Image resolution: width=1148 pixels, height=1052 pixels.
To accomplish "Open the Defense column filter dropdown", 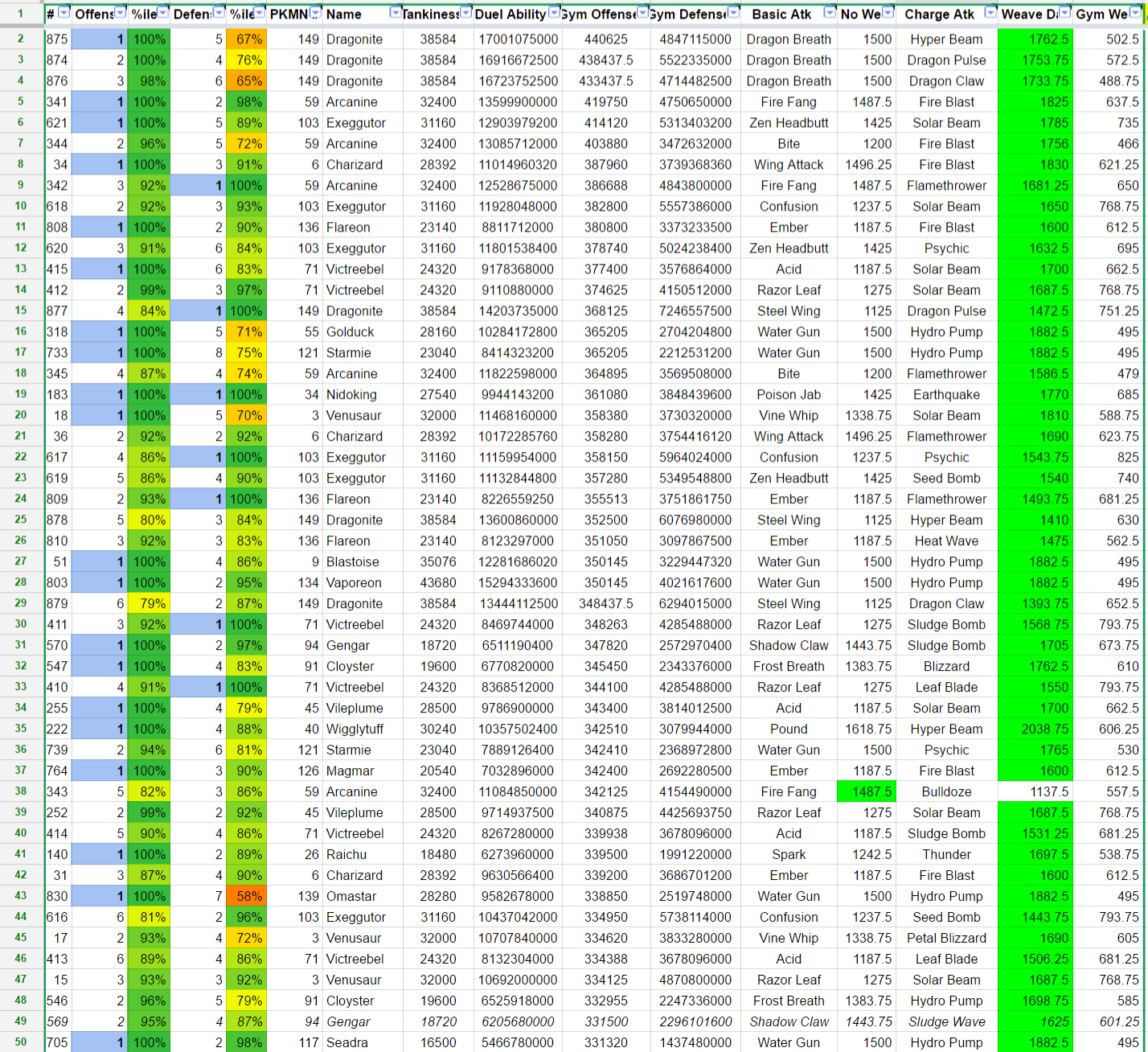I will pyautogui.click(x=219, y=13).
